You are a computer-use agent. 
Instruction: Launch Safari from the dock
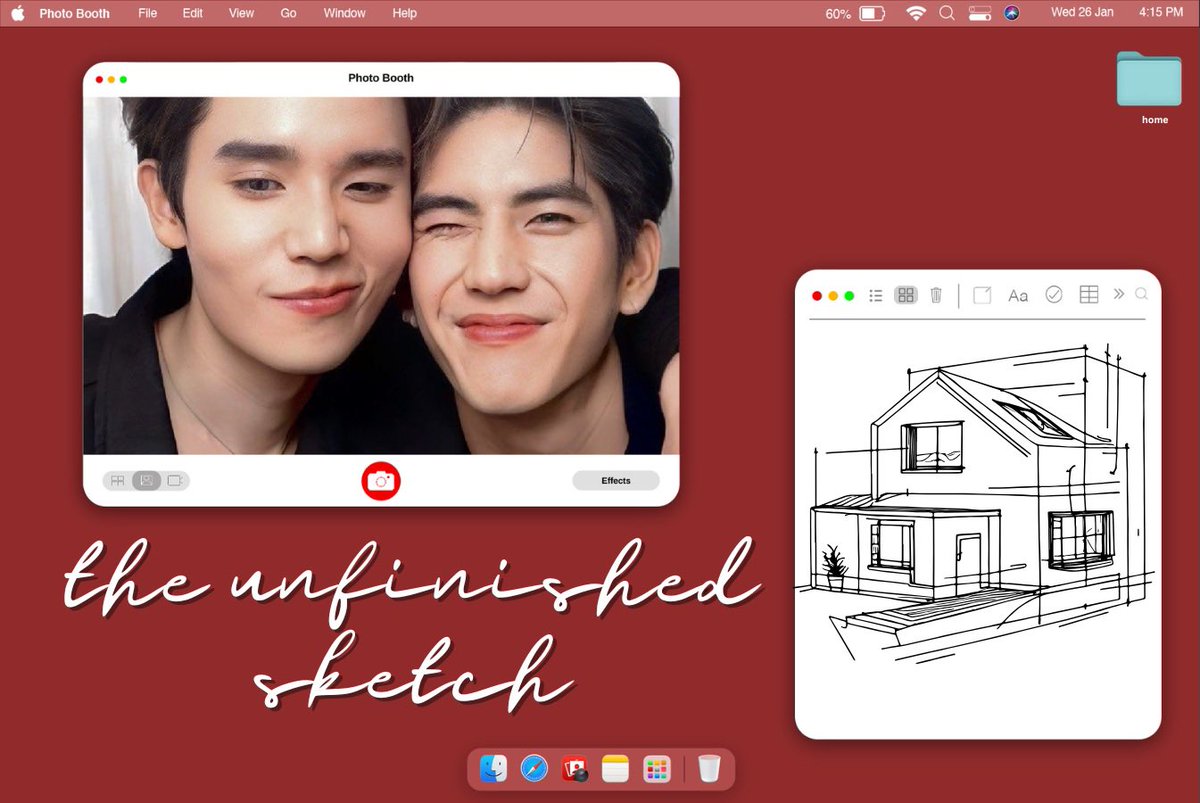(x=534, y=769)
